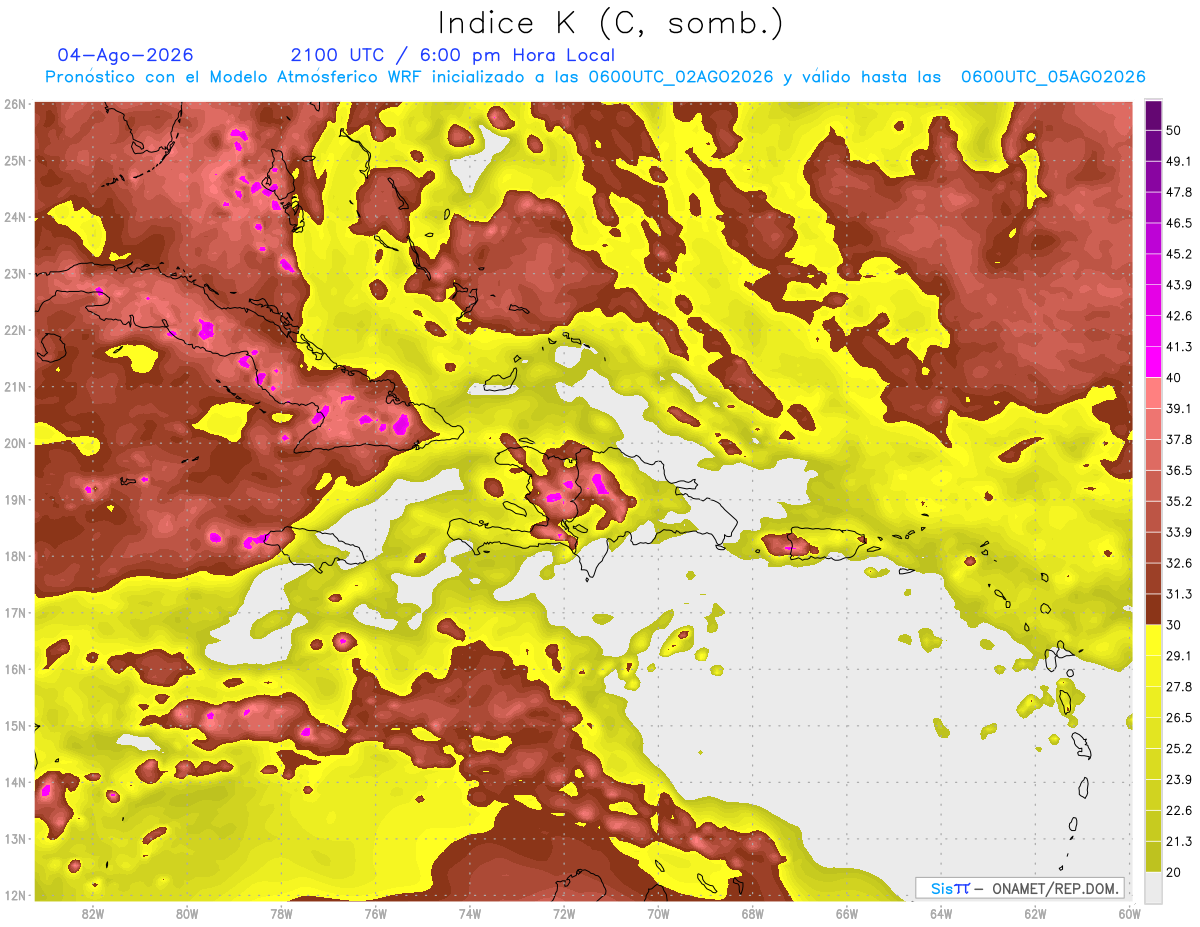Click the color scale value '23.9'
1200x927 pixels.
click(x=1180, y=779)
